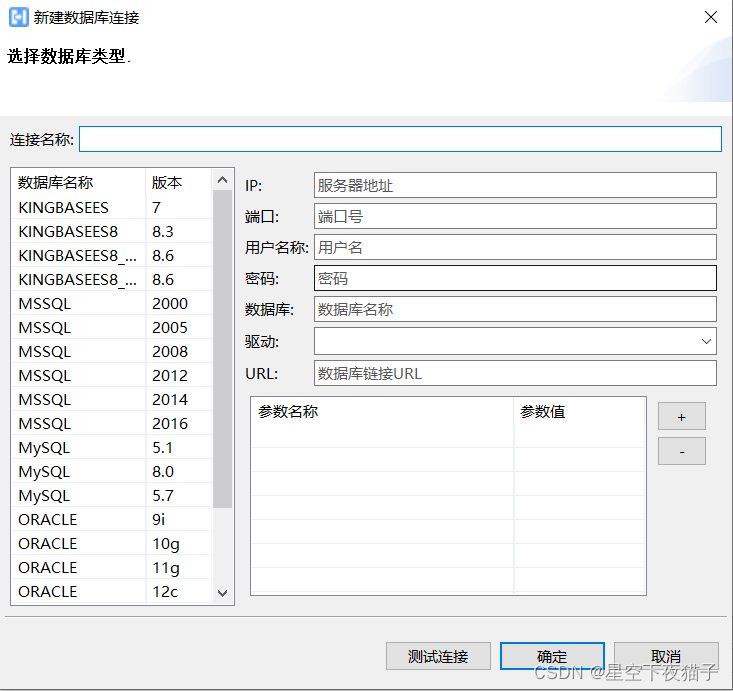Image resolution: width=733 pixels, height=691 pixels.
Task: Remove a parameter with the - button
Action: click(x=682, y=451)
